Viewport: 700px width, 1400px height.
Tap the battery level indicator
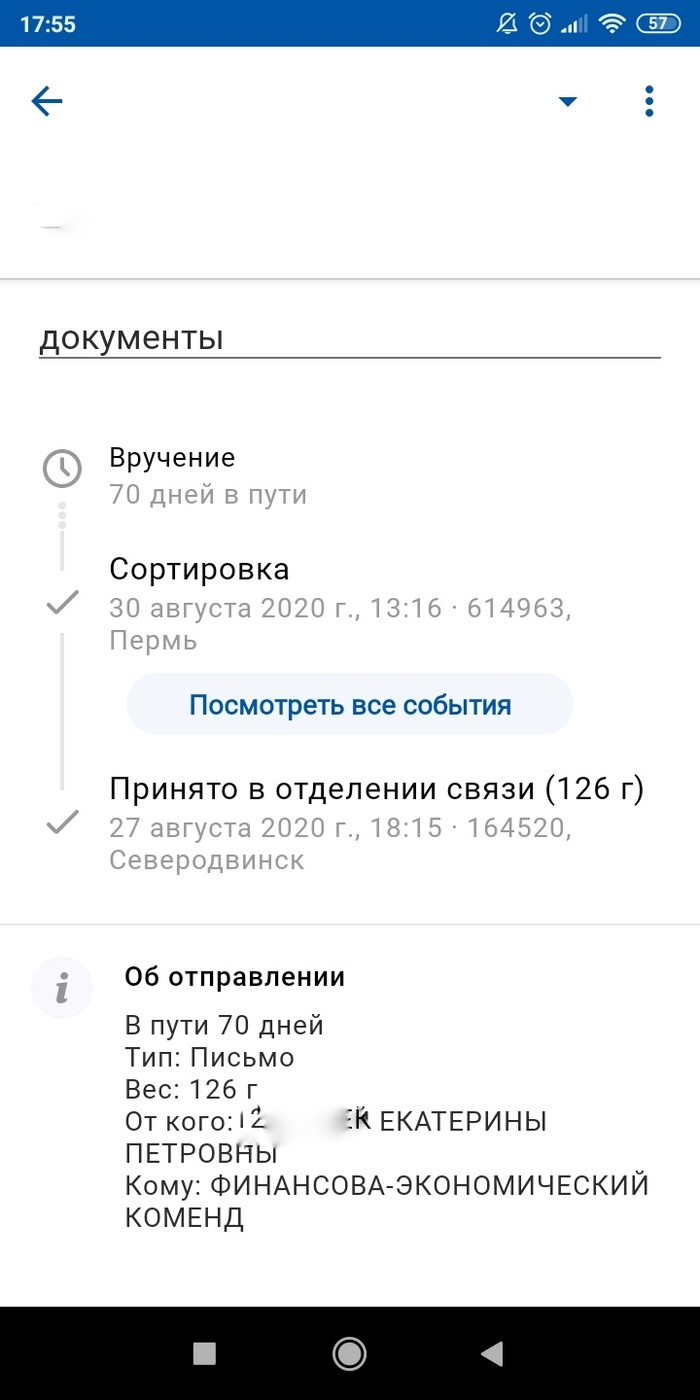(x=658, y=24)
